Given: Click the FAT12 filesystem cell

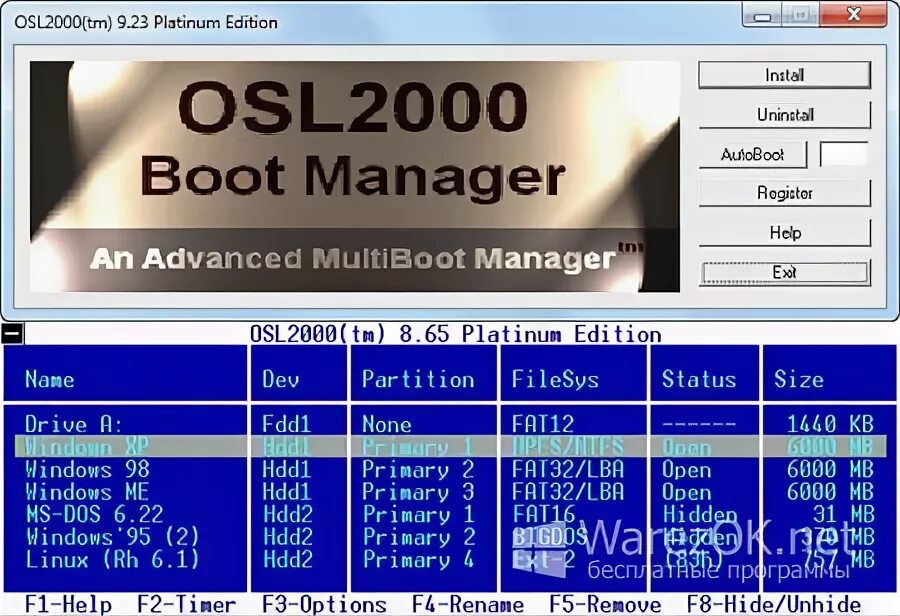Looking at the screenshot, I should (x=542, y=424).
